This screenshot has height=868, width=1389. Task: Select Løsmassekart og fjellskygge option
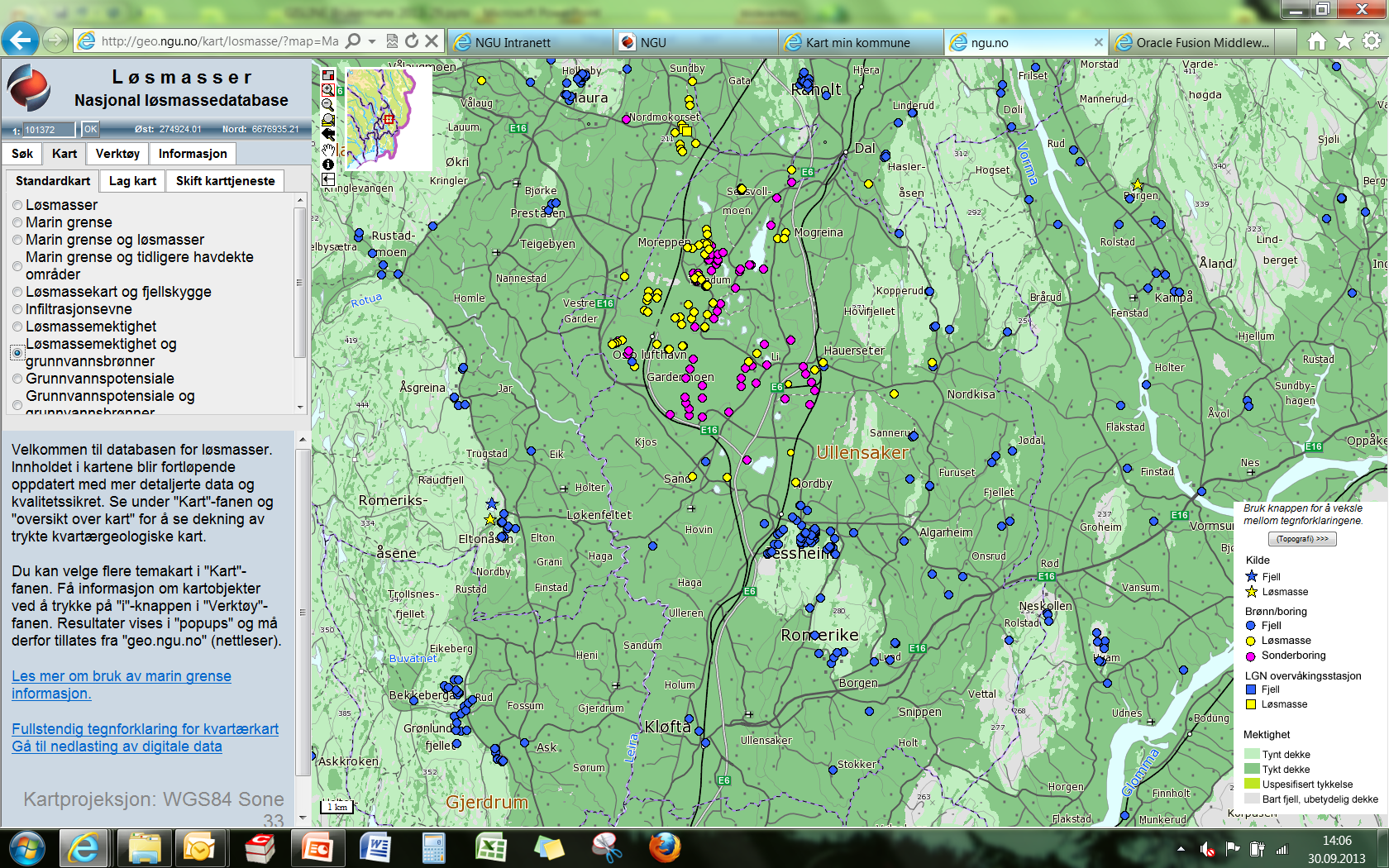point(17,292)
